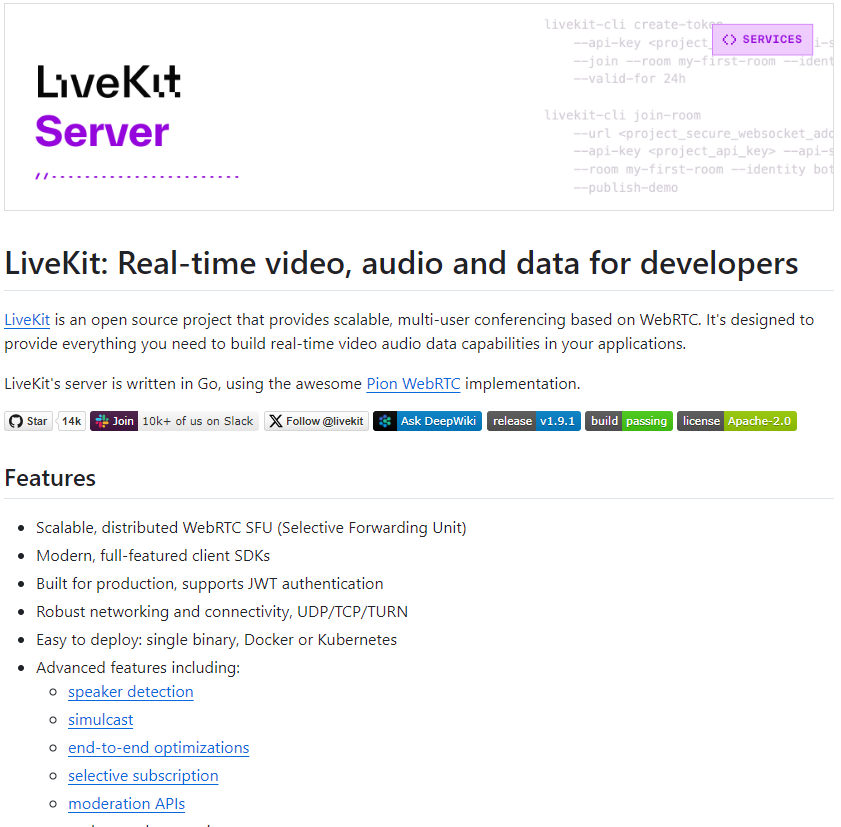This screenshot has width=841, height=827.
Task: Click 'Built for production, supports JWT' line
Action: point(210,583)
